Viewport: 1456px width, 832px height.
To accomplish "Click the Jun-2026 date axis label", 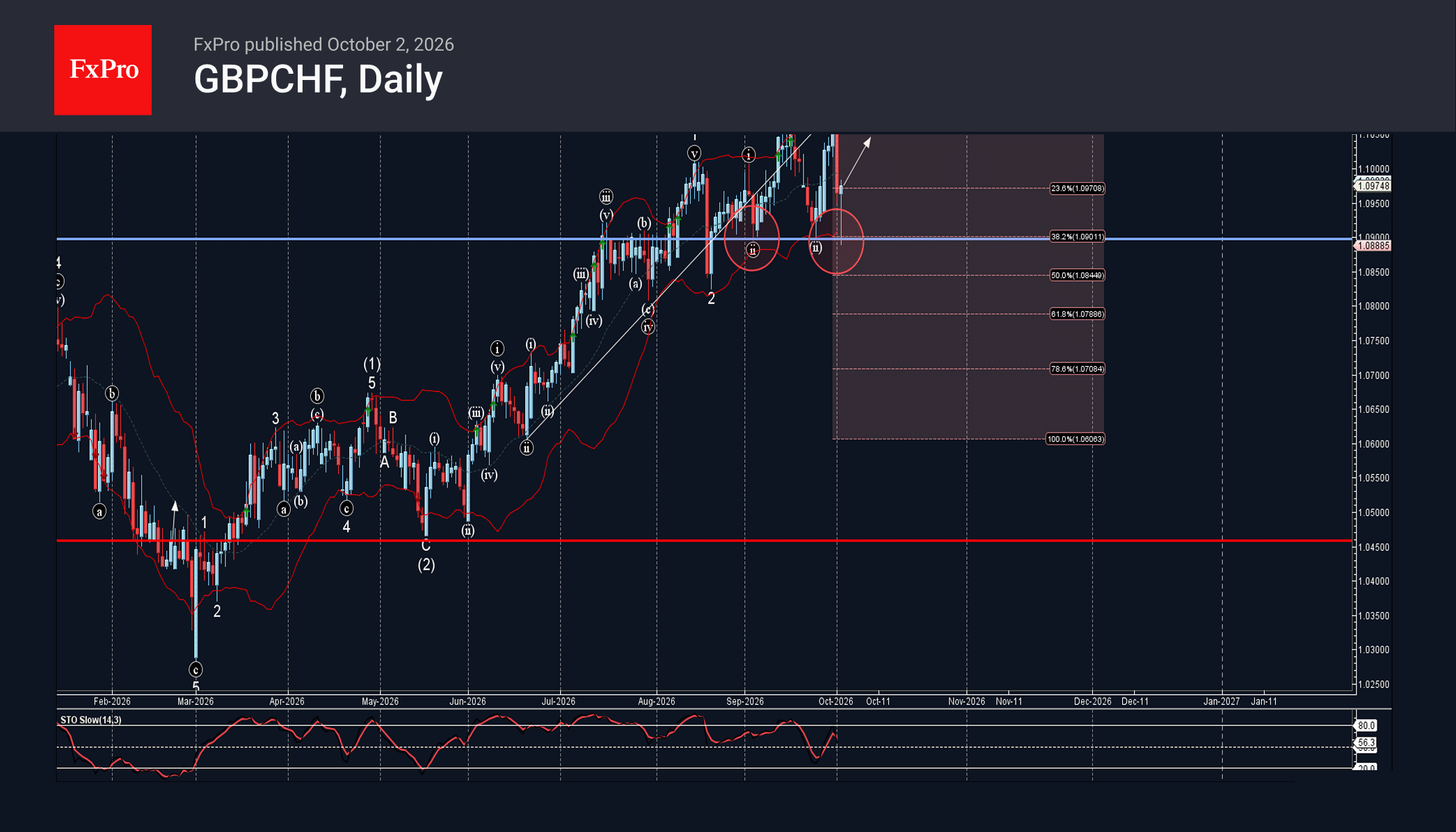I will point(467,701).
